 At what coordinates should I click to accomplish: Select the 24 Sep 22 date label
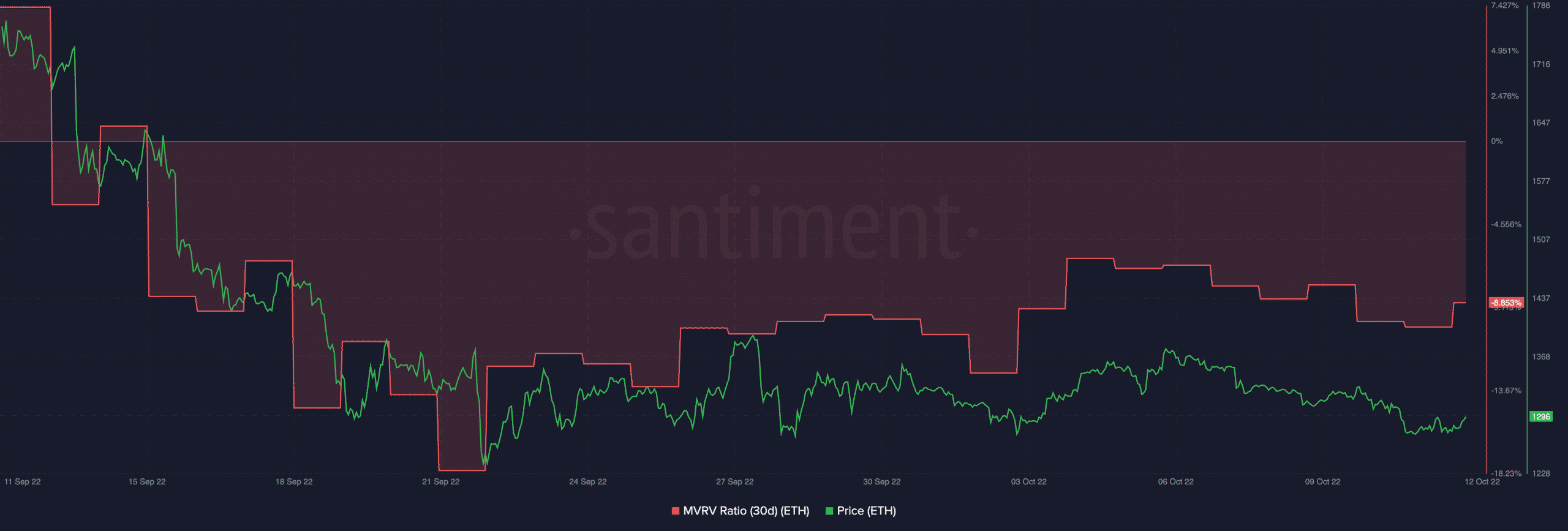[x=588, y=481]
